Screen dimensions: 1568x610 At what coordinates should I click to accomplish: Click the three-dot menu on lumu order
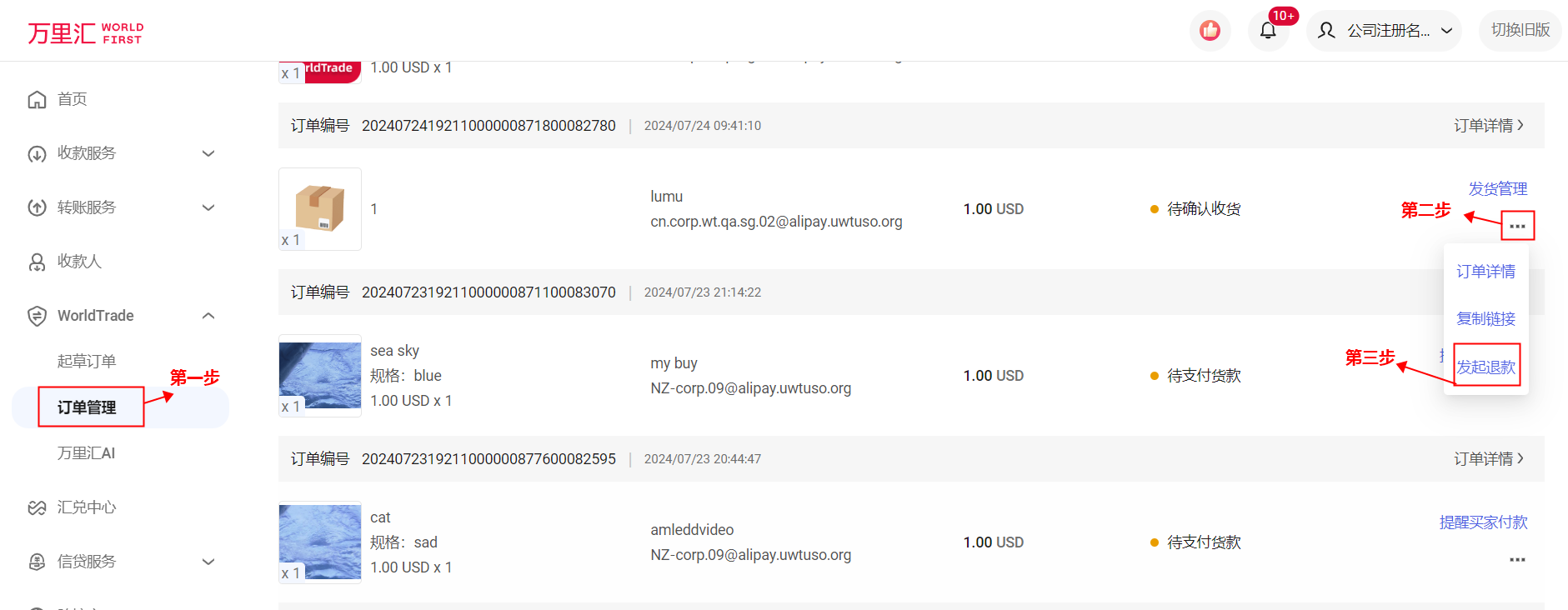pyautogui.click(x=1517, y=226)
